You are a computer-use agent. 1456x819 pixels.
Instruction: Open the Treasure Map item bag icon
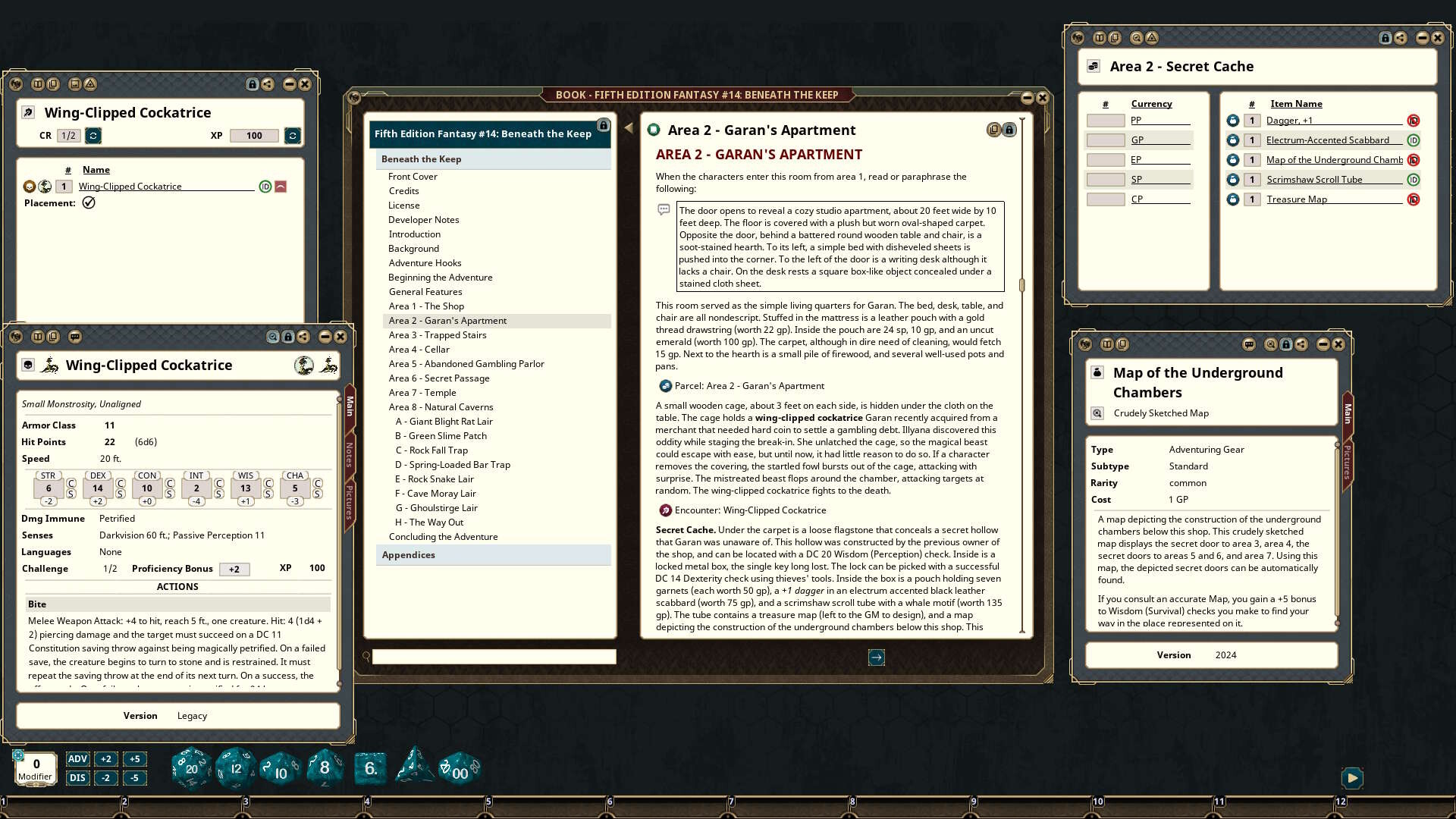[x=1233, y=199]
